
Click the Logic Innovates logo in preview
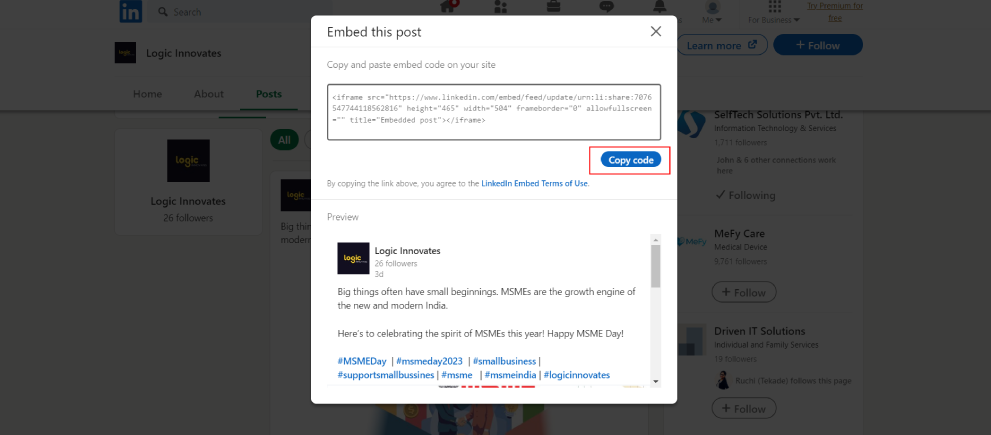pos(353,258)
